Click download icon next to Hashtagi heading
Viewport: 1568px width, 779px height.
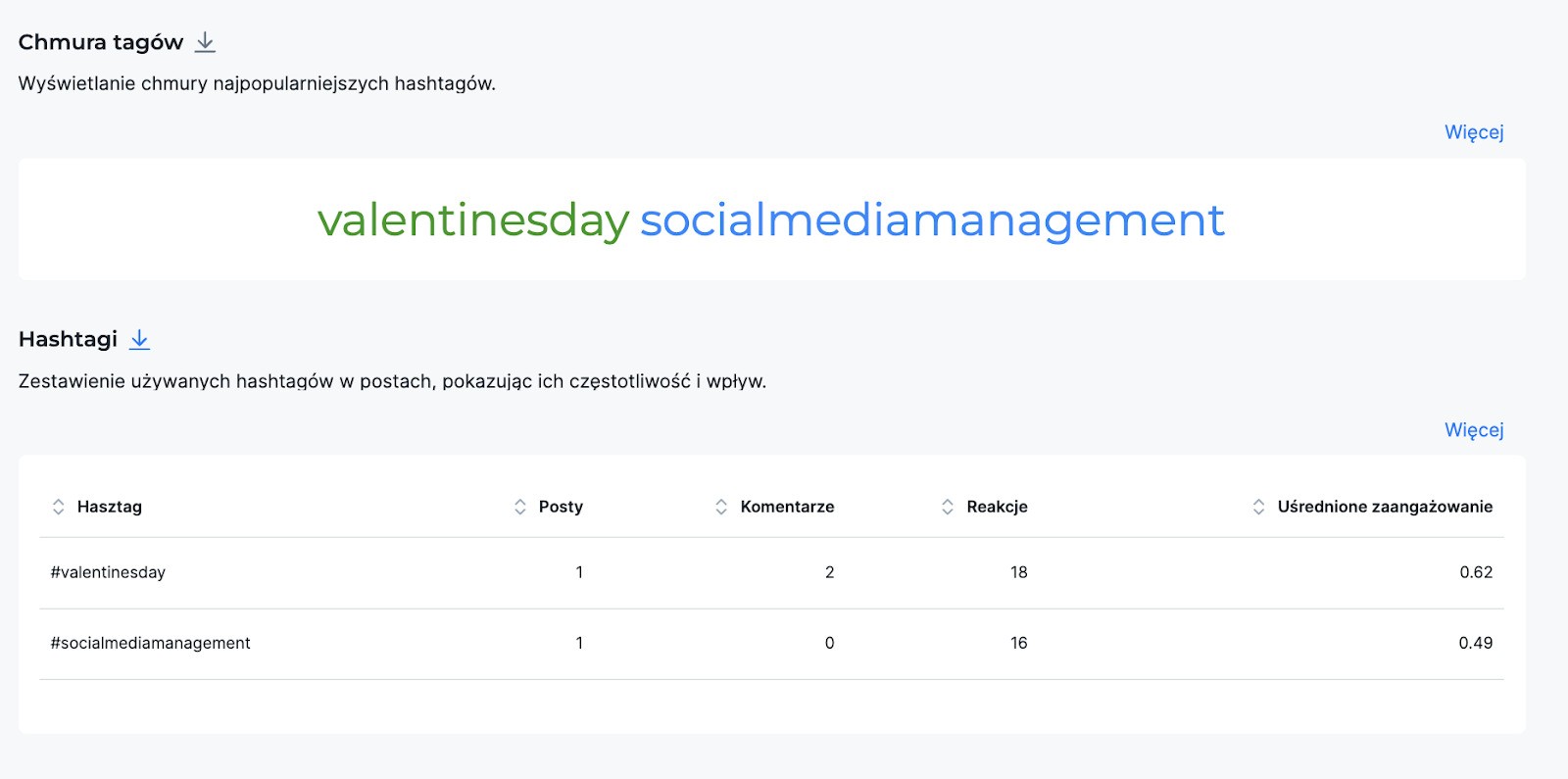140,339
